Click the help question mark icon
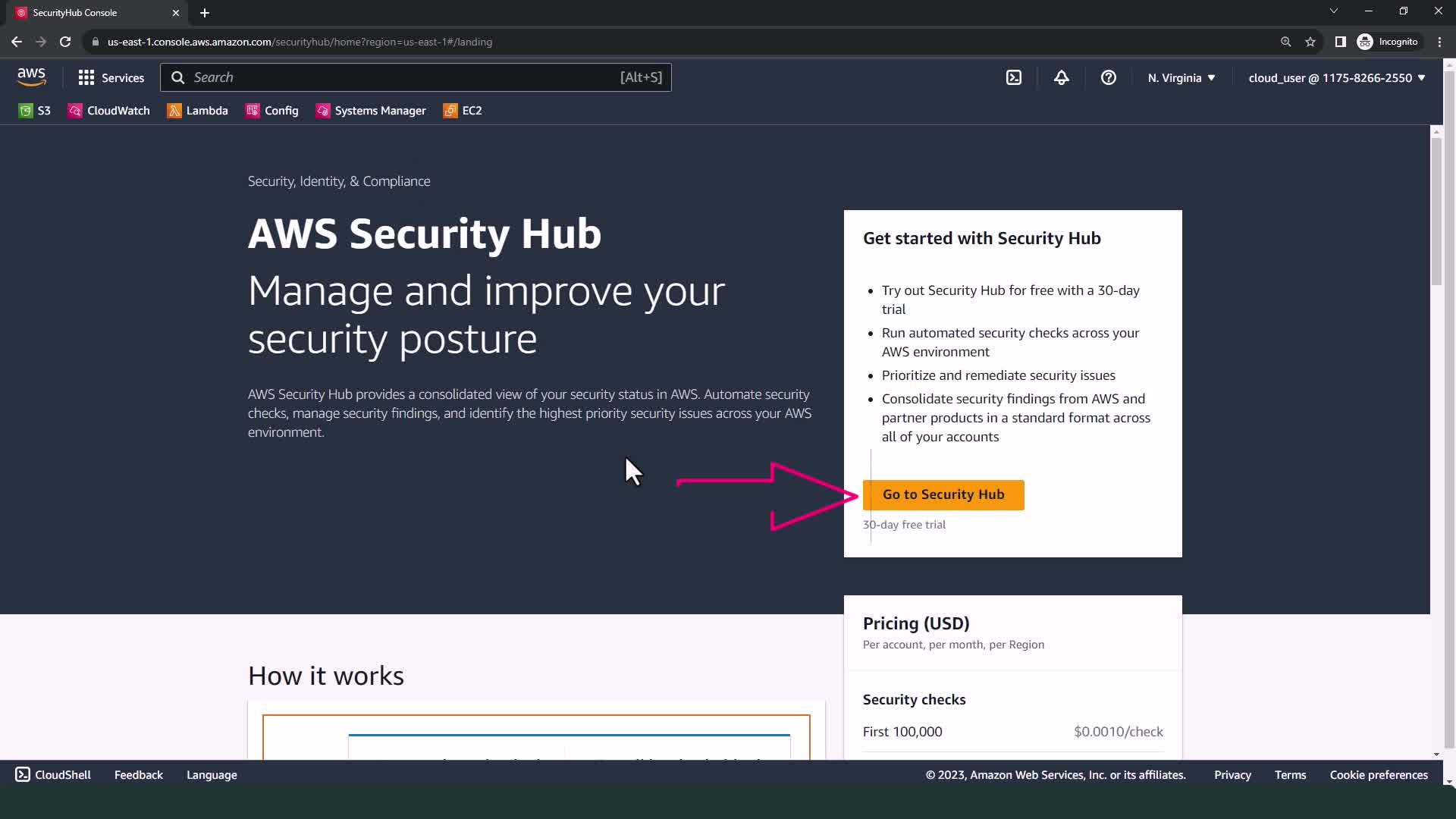The image size is (1456, 819). pyautogui.click(x=1108, y=77)
